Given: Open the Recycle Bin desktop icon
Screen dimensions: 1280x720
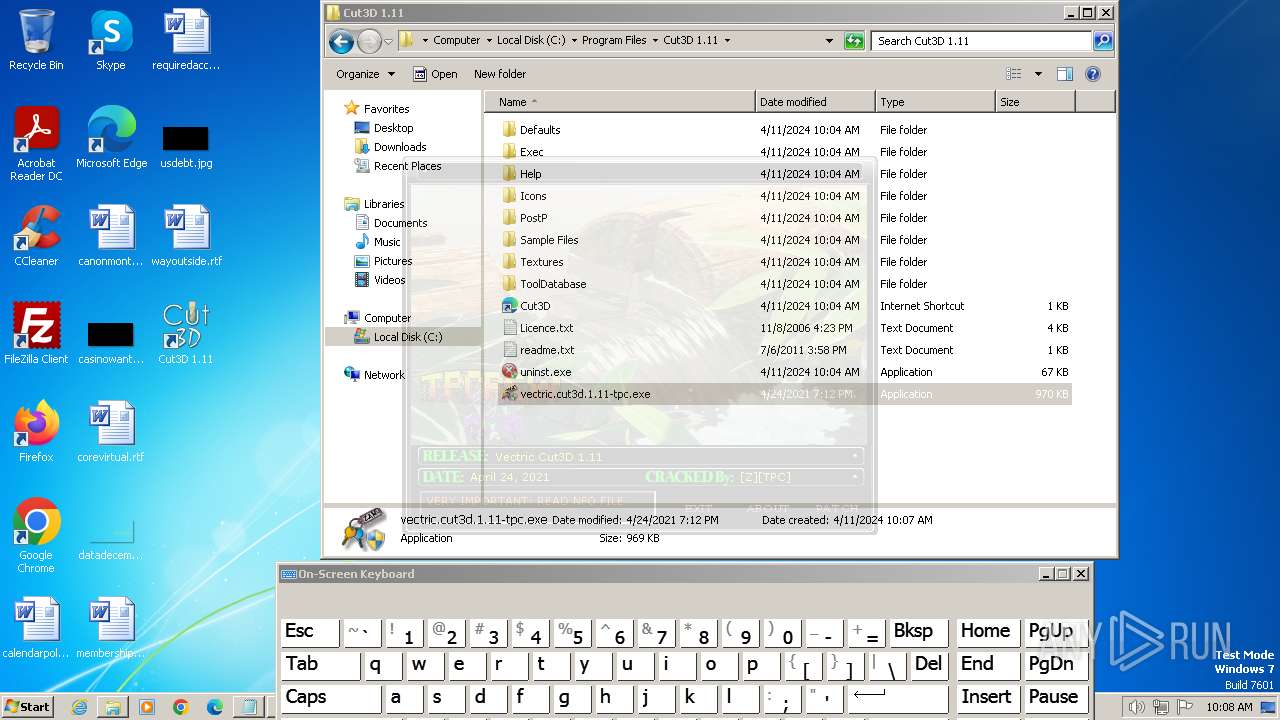Looking at the screenshot, I should (x=36, y=40).
